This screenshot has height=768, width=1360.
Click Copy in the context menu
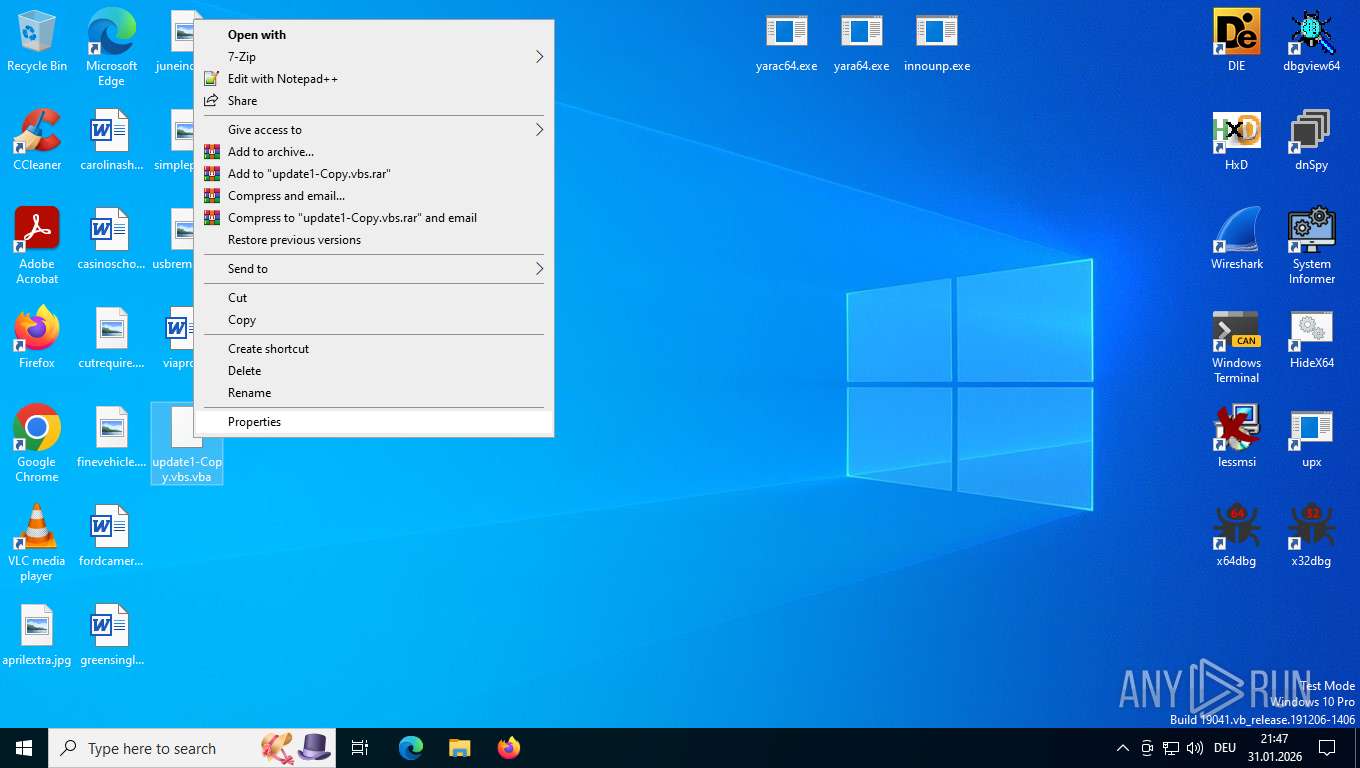click(x=374, y=320)
